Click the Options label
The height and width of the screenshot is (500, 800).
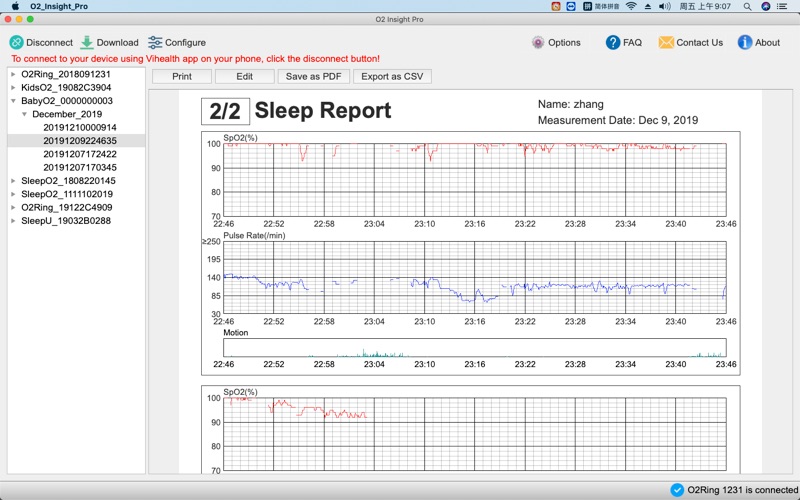[564, 42]
